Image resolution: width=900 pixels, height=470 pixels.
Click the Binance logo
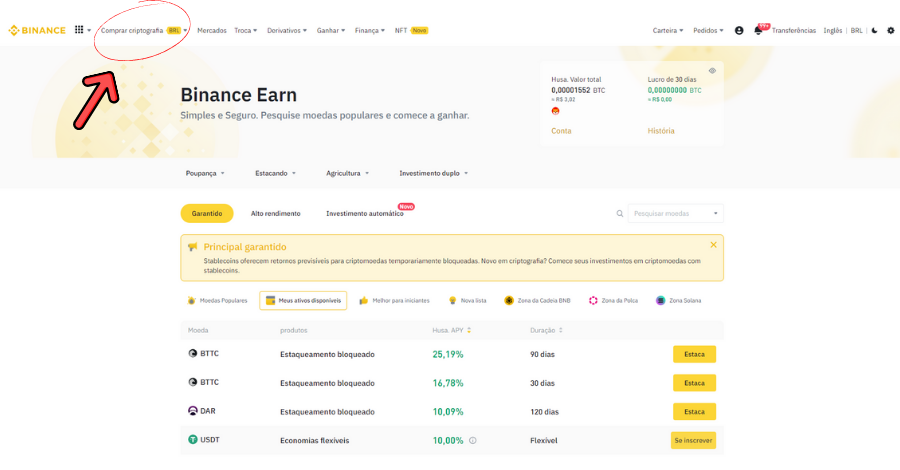[37, 30]
